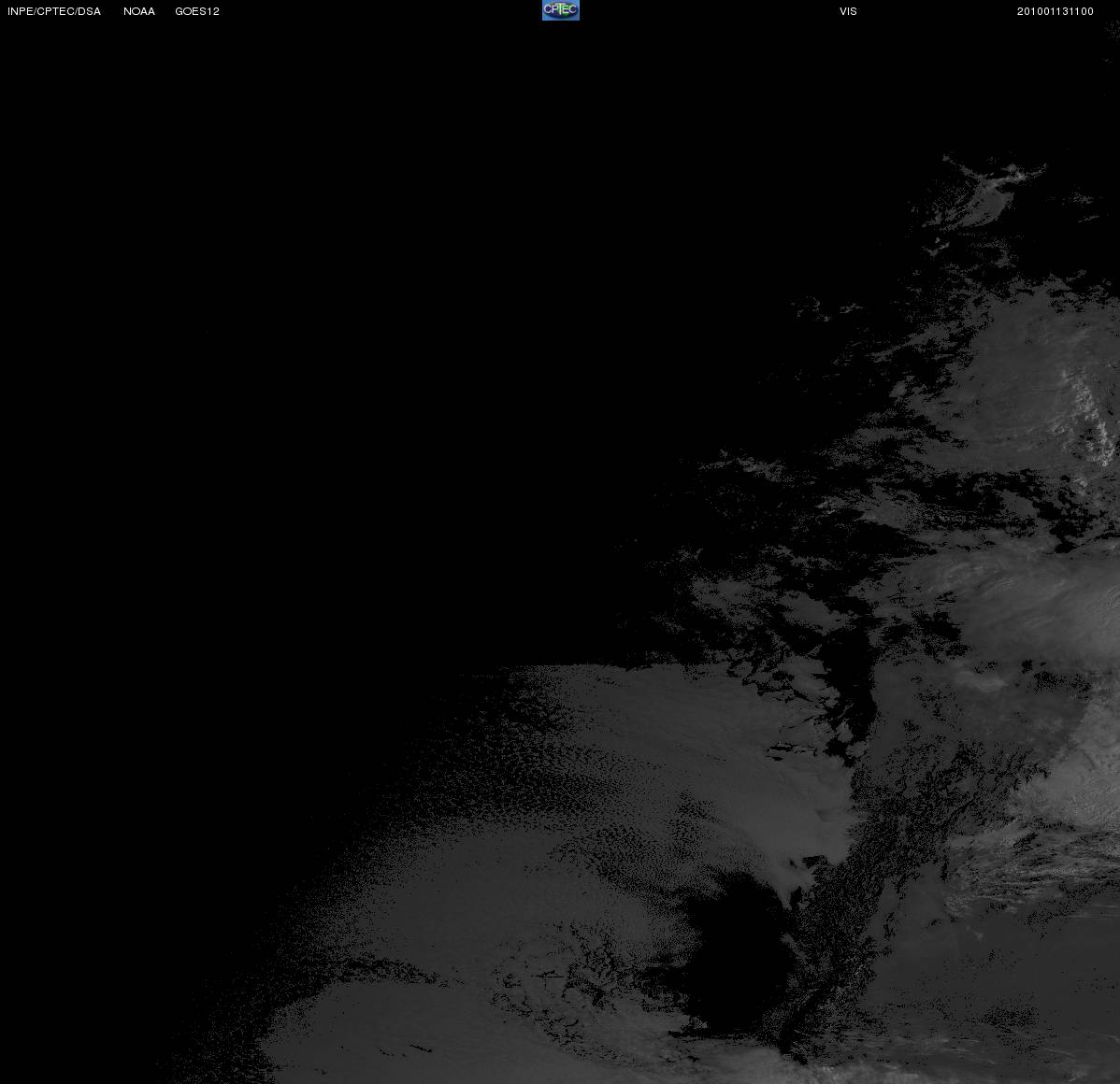Viewport: 1120px width, 1084px height.
Task: Click the INPE/CPTEC/DSA header text
Action: (x=54, y=11)
